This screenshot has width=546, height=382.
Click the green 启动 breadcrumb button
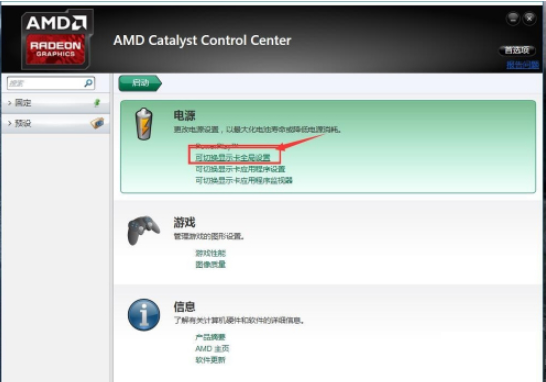coord(140,83)
